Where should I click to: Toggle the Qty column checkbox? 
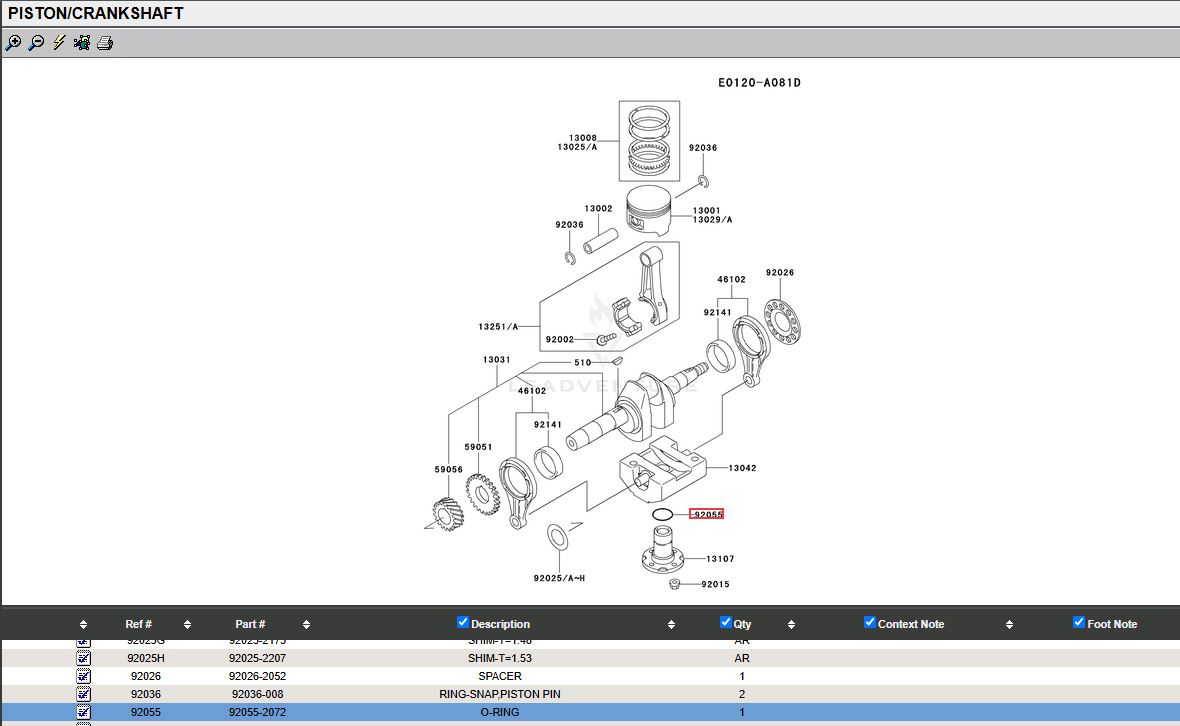click(x=726, y=622)
